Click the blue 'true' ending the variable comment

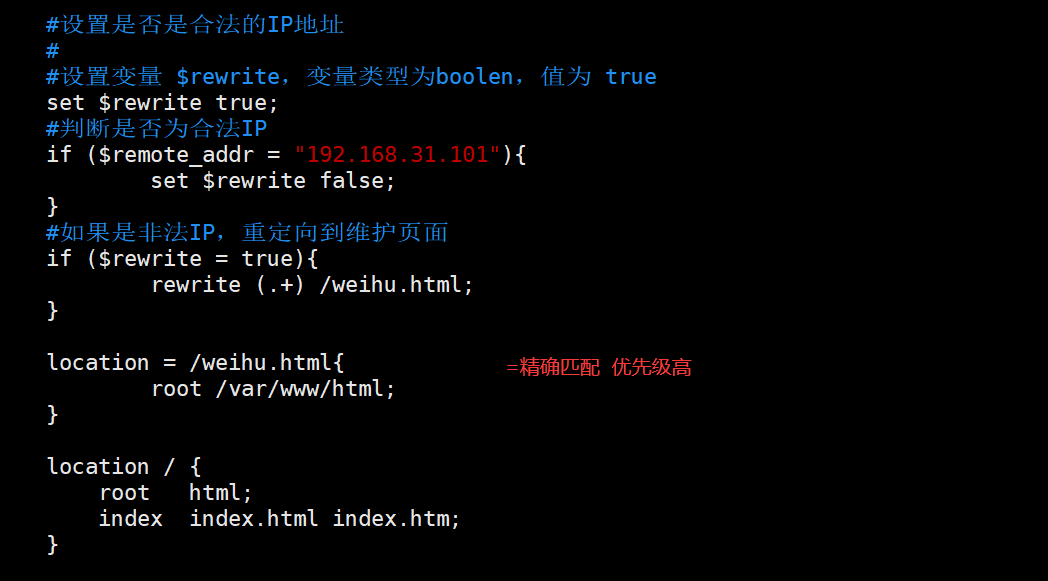(x=631, y=77)
